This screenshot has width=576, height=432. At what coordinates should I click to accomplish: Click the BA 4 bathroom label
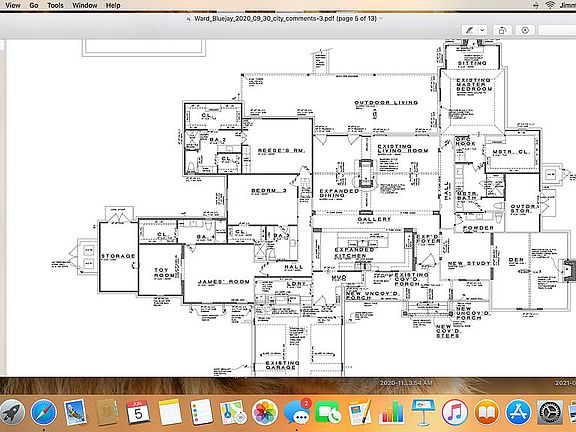point(206,237)
